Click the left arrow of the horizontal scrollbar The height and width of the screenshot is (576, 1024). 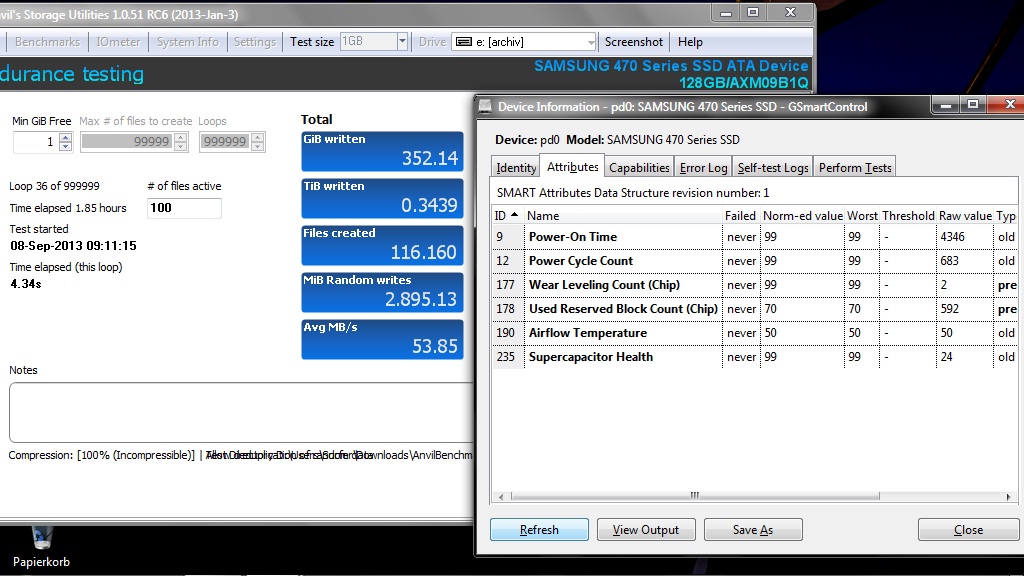[501, 496]
